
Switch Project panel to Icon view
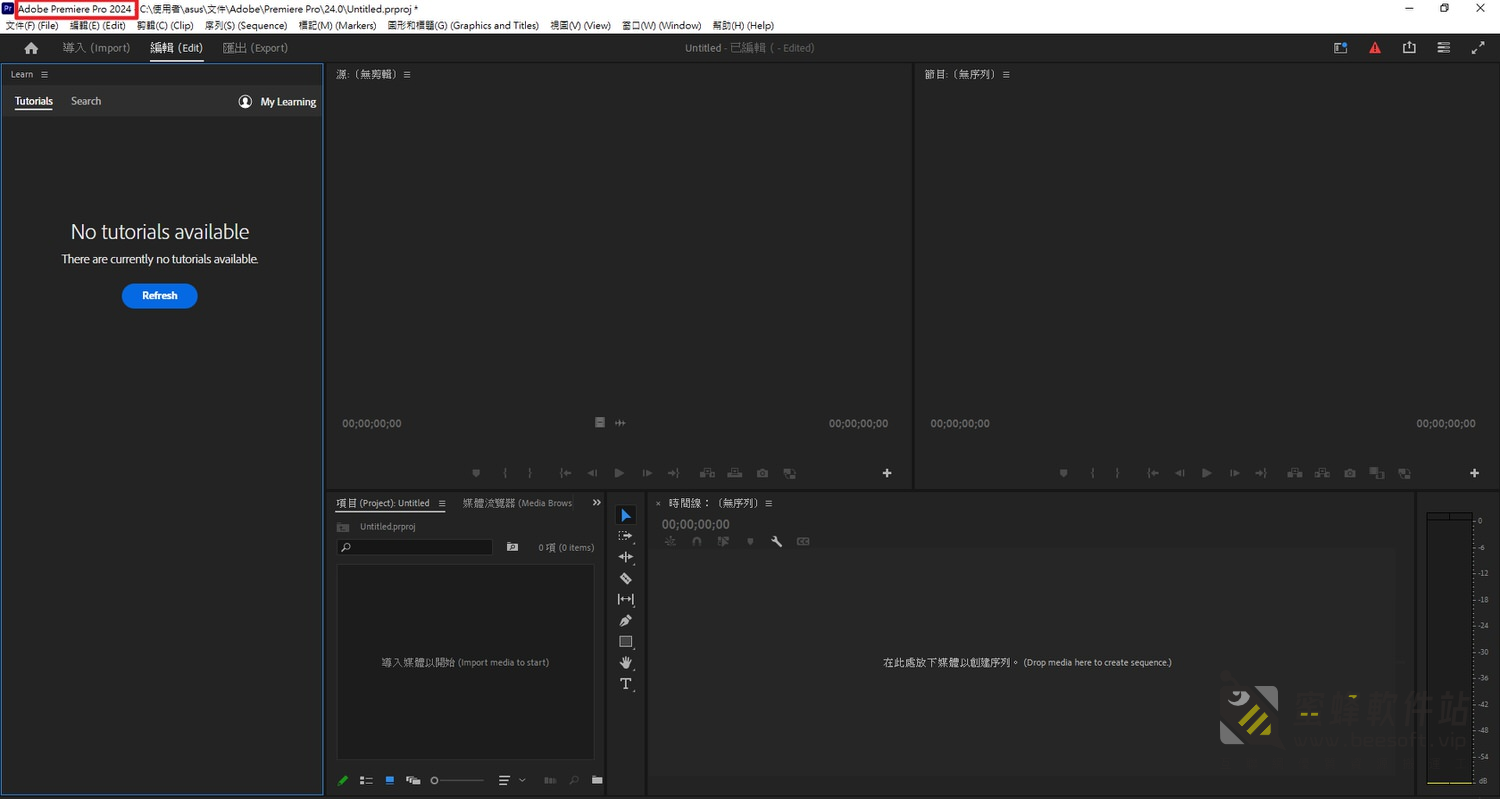(x=389, y=780)
